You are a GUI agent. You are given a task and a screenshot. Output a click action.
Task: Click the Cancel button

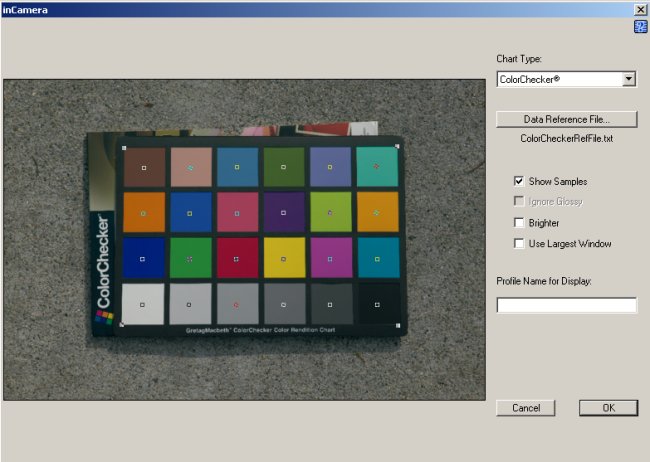pos(526,408)
